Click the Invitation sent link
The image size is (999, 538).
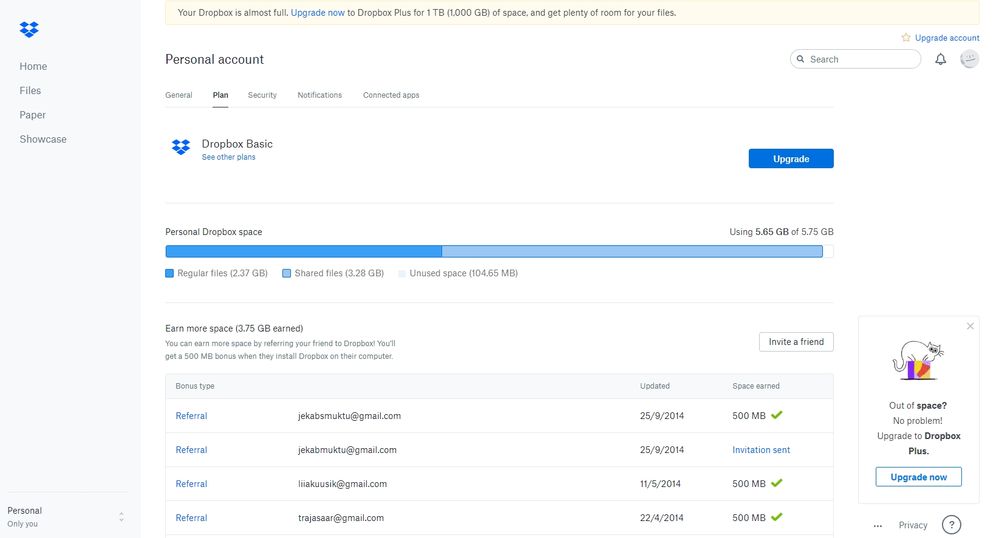(x=760, y=450)
